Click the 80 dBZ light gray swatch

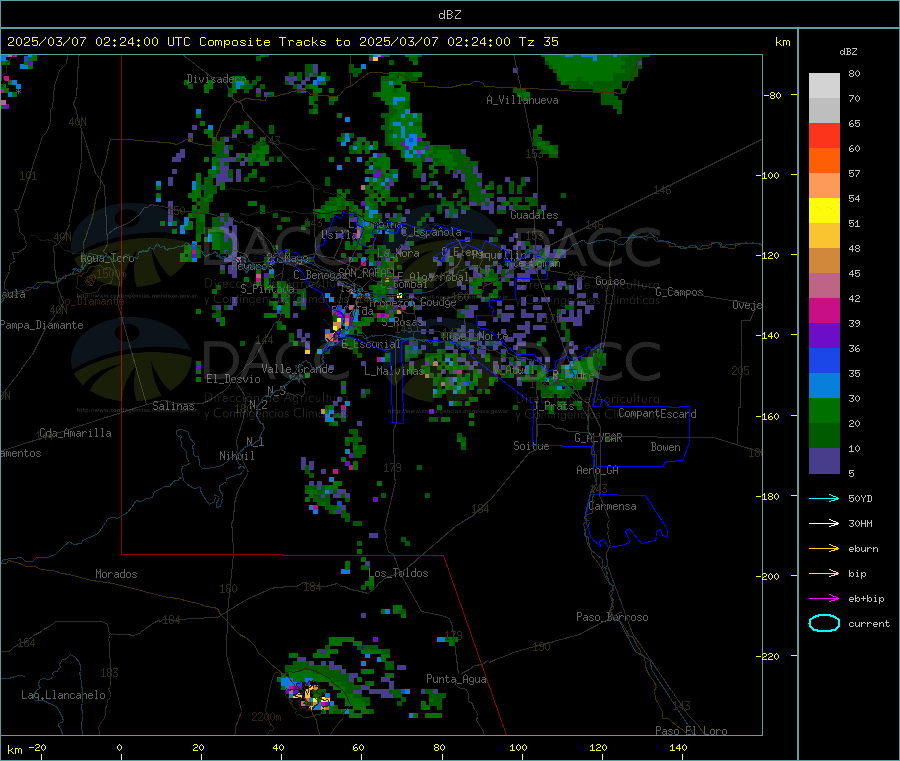coord(824,86)
